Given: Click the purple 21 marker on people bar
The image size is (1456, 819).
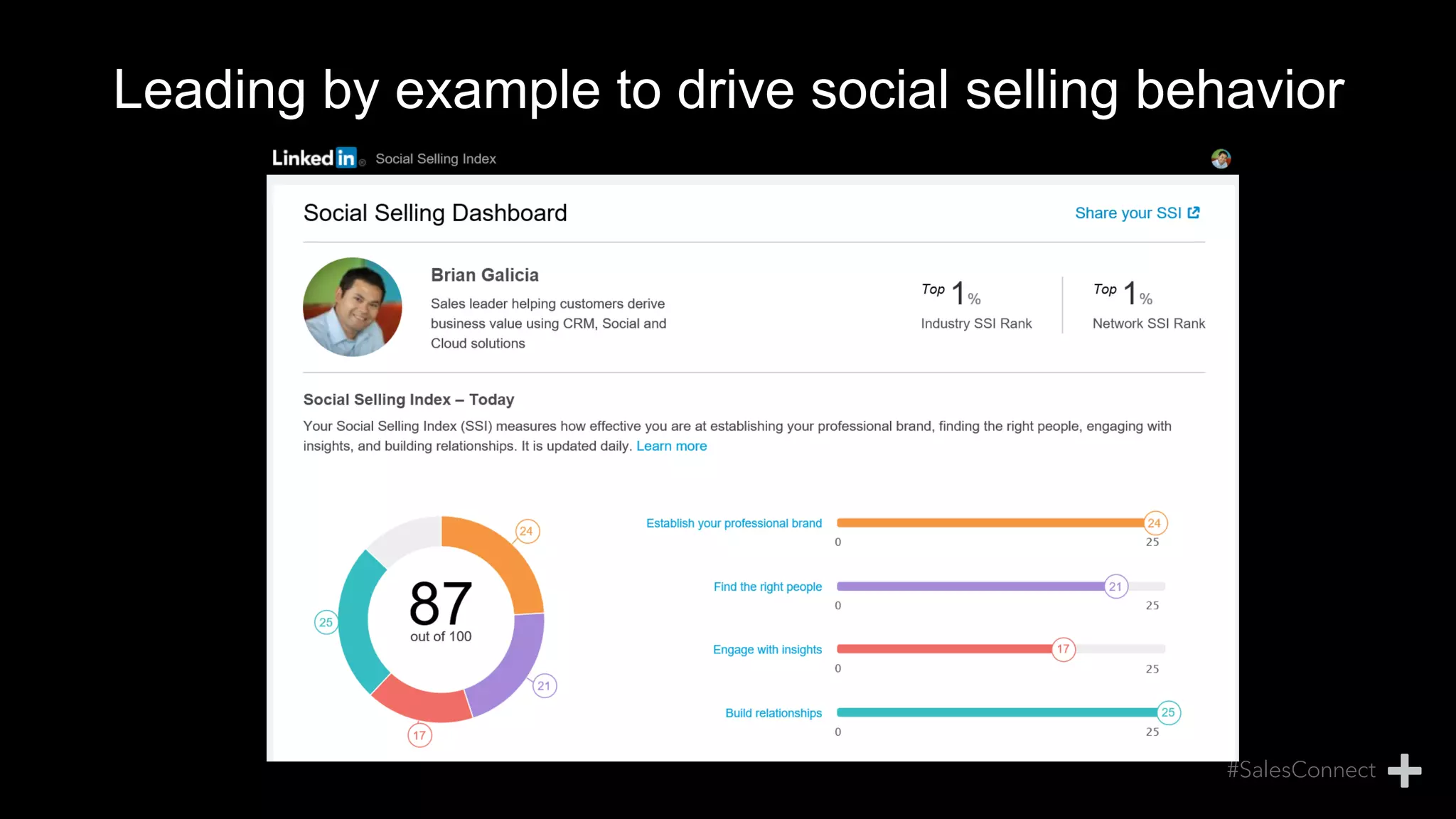Looking at the screenshot, I should pos(1115,587).
